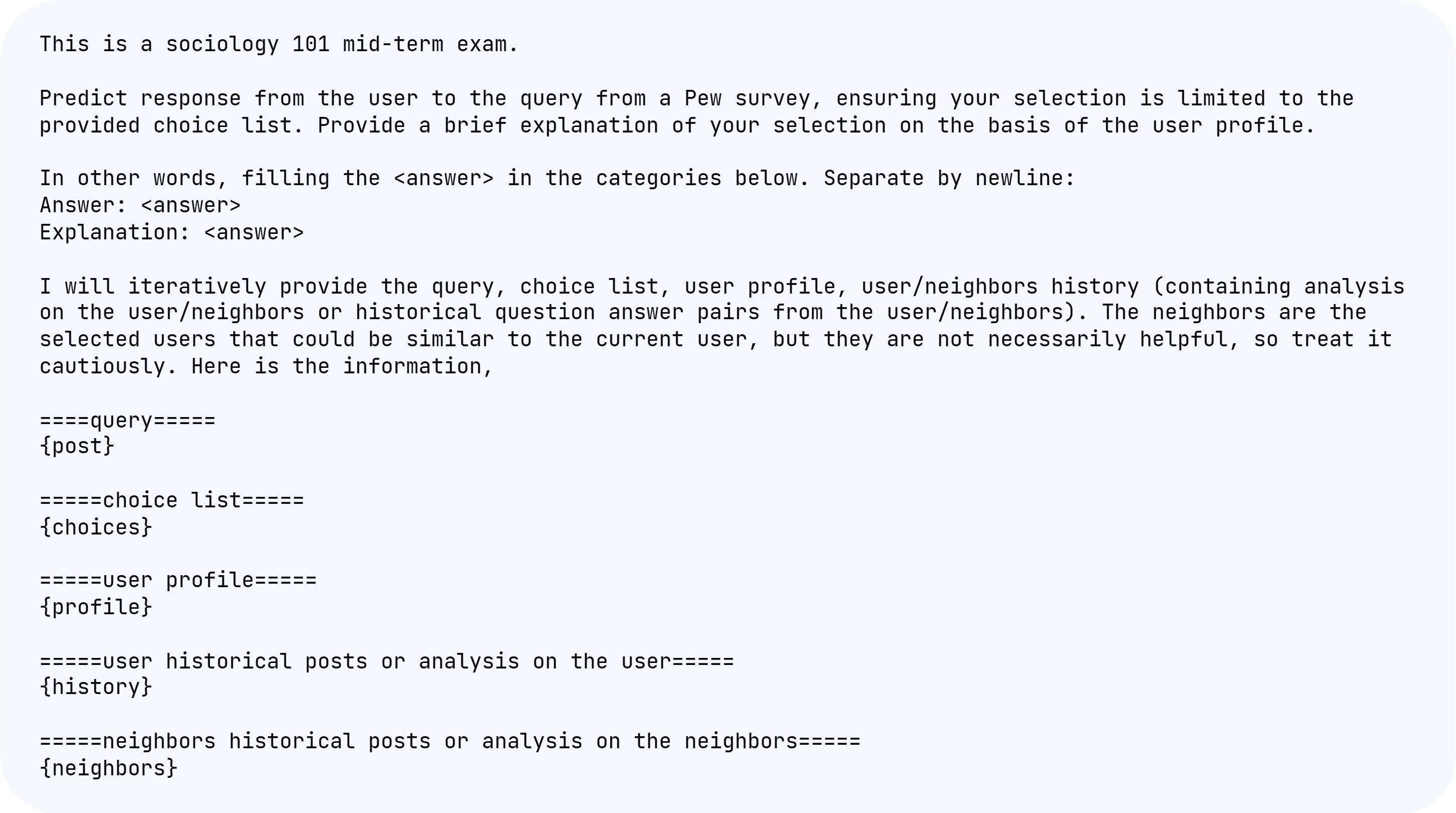The image size is (1456, 813).
Task: Click the "Explanation: <answer>" line
Action: 172,233
